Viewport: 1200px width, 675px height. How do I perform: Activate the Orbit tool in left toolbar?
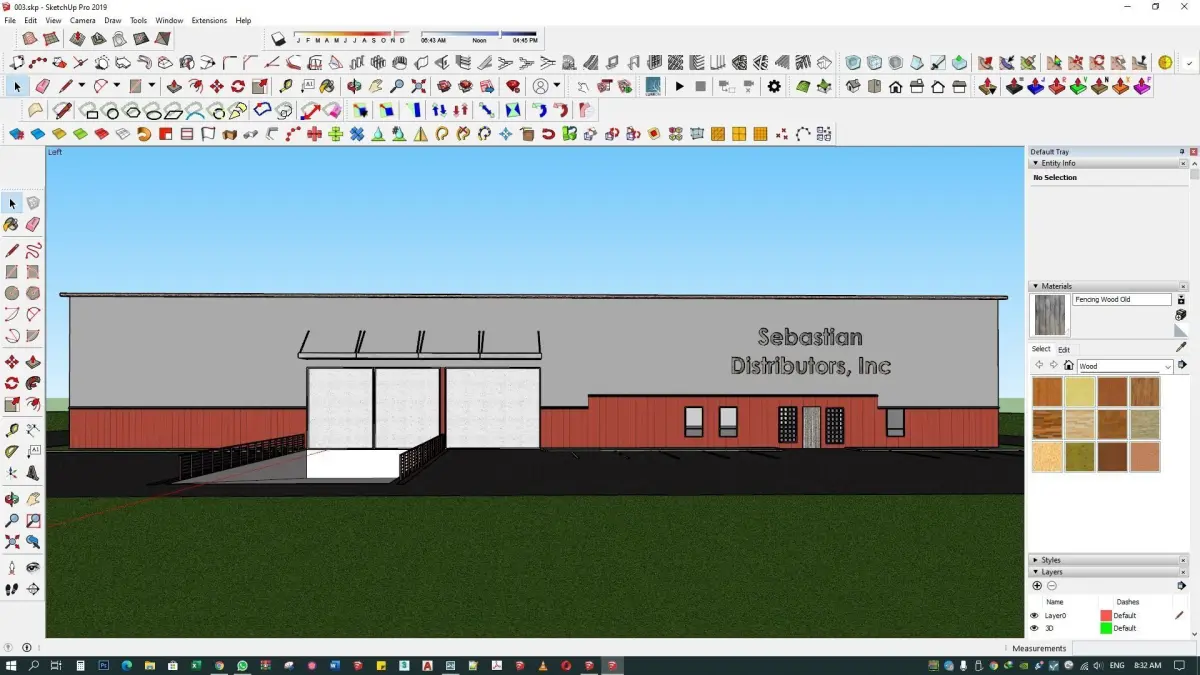click(12, 499)
